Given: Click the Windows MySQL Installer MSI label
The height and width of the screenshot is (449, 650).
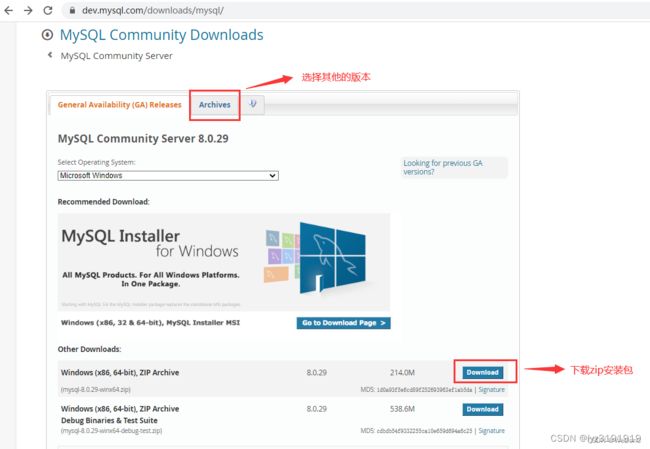Looking at the screenshot, I should (150, 323).
